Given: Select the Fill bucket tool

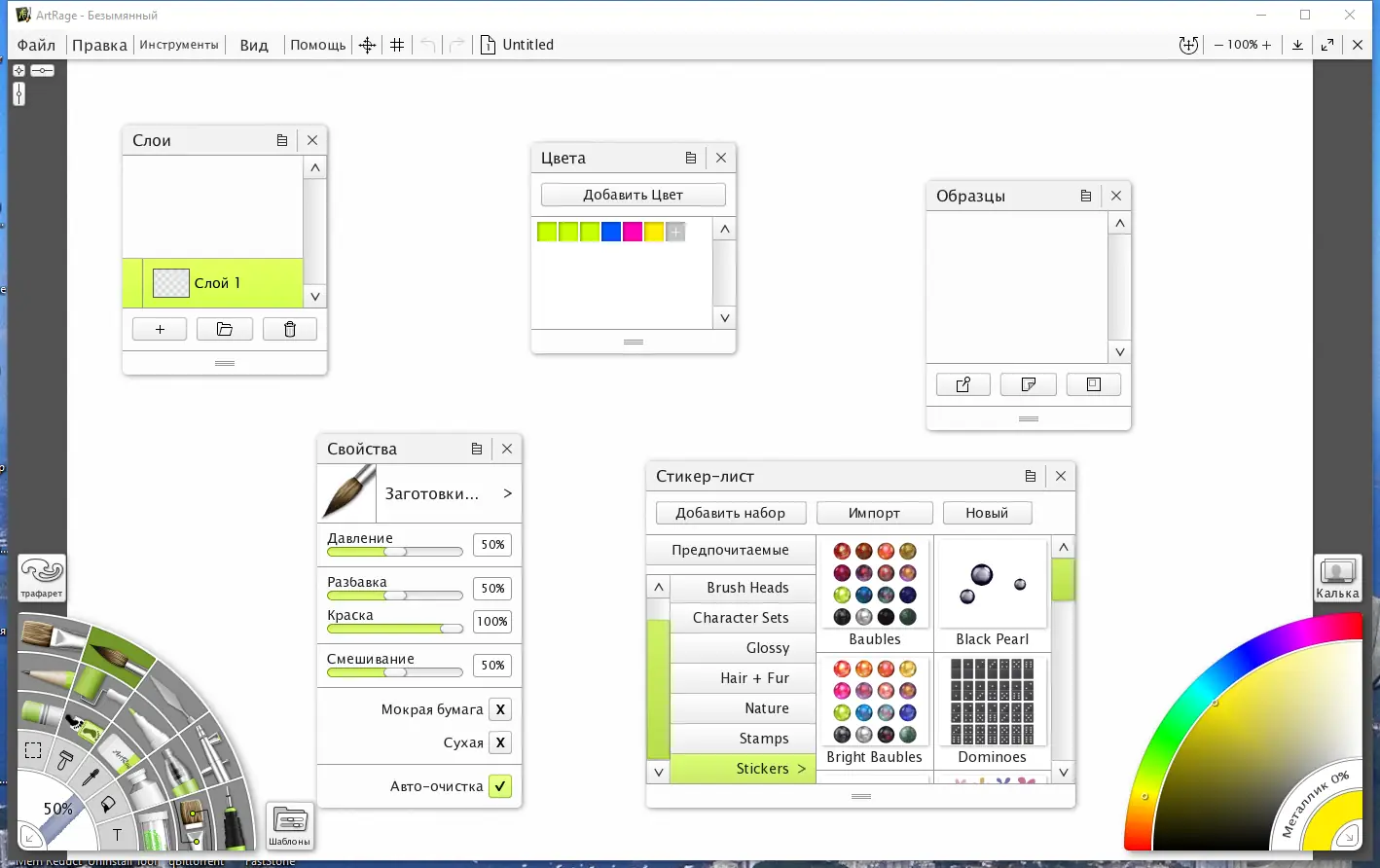Looking at the screenshot, I should point(107,804).
